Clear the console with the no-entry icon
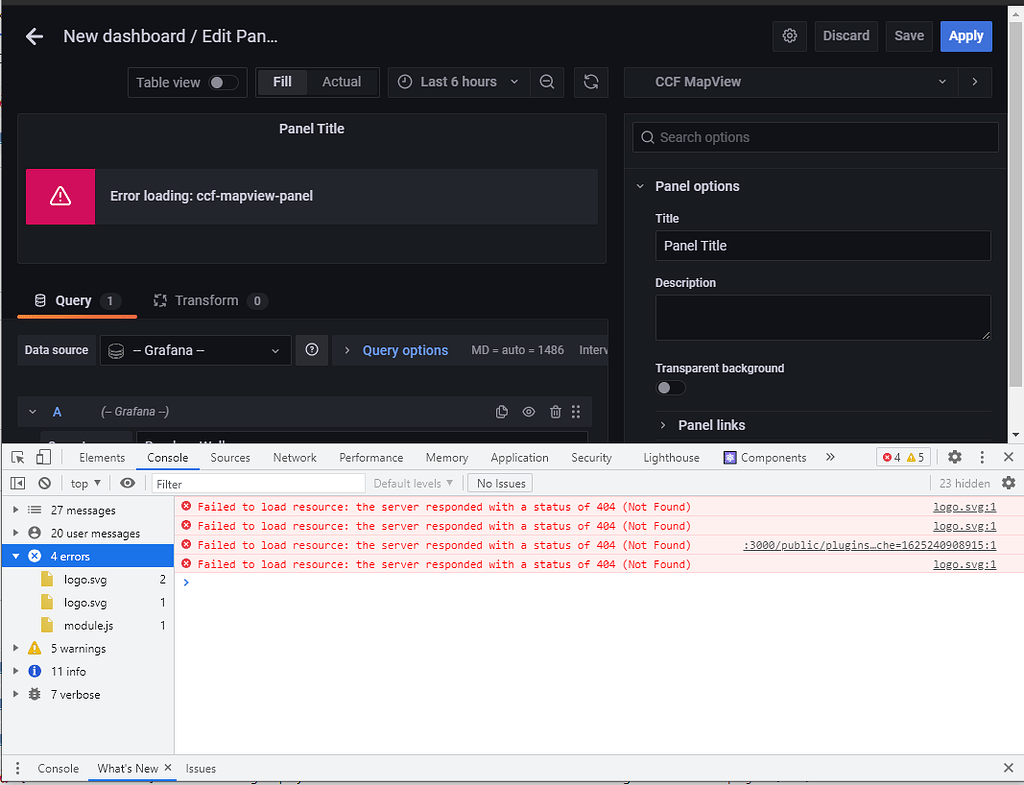The image size is (1024, 785). pyautogui.click(x=42, y=483)
